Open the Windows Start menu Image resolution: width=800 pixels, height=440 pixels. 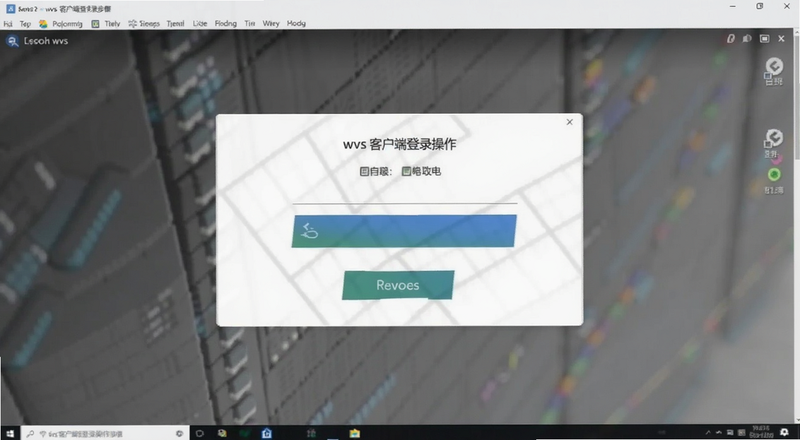[x=10, y=433]
